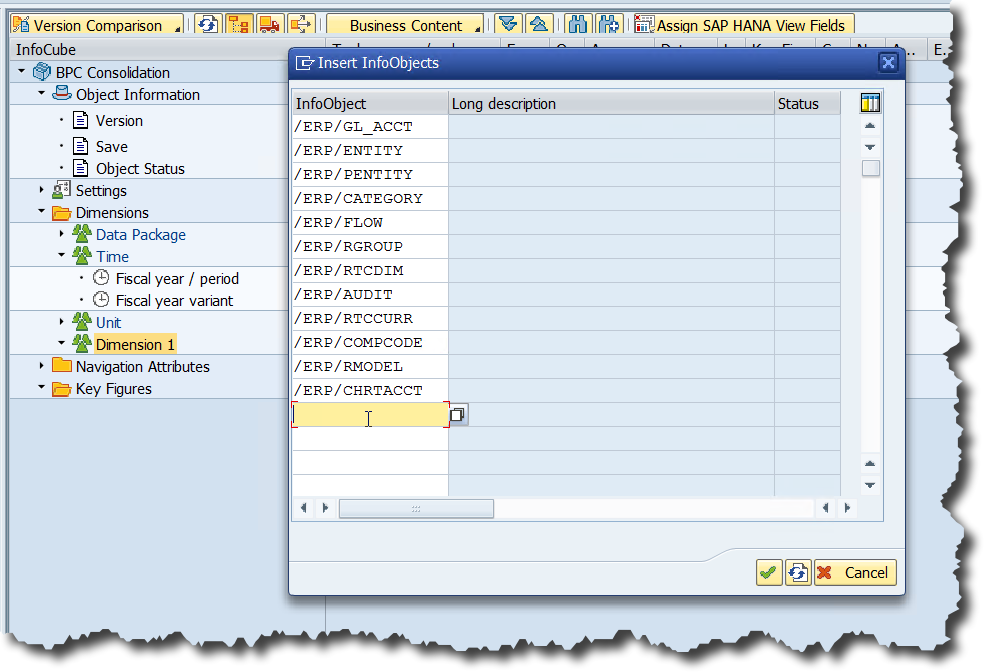The height and width of the screenshot is (672, 984).
Task: Click the refresh icon beside Cancel
Action: click(798, 573)
